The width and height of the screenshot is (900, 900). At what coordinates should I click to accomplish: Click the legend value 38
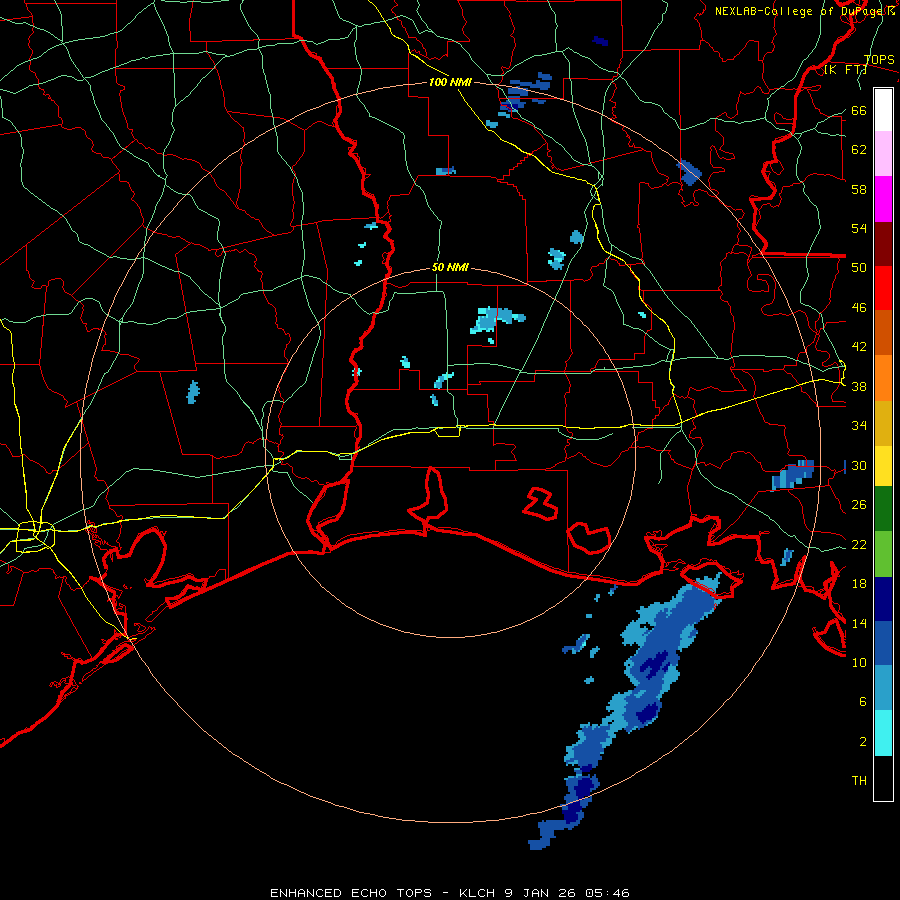click(859, 386)
